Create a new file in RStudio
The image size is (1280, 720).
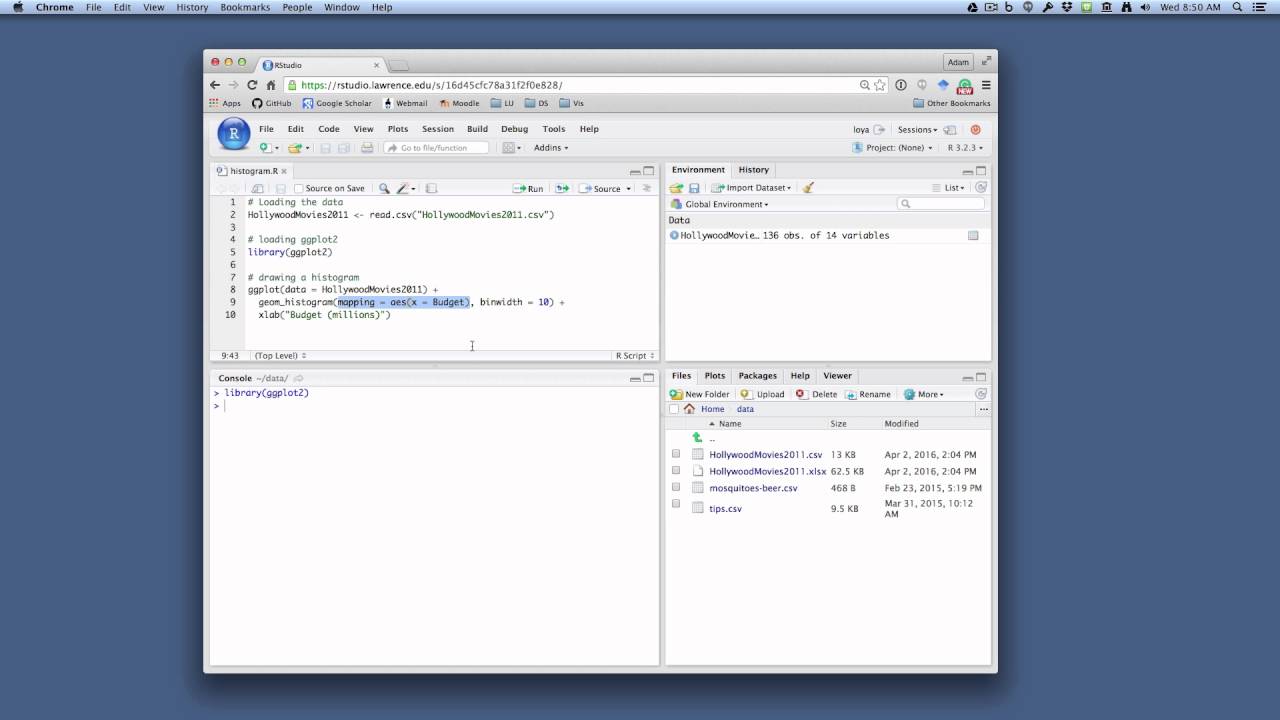coord(265,148)
